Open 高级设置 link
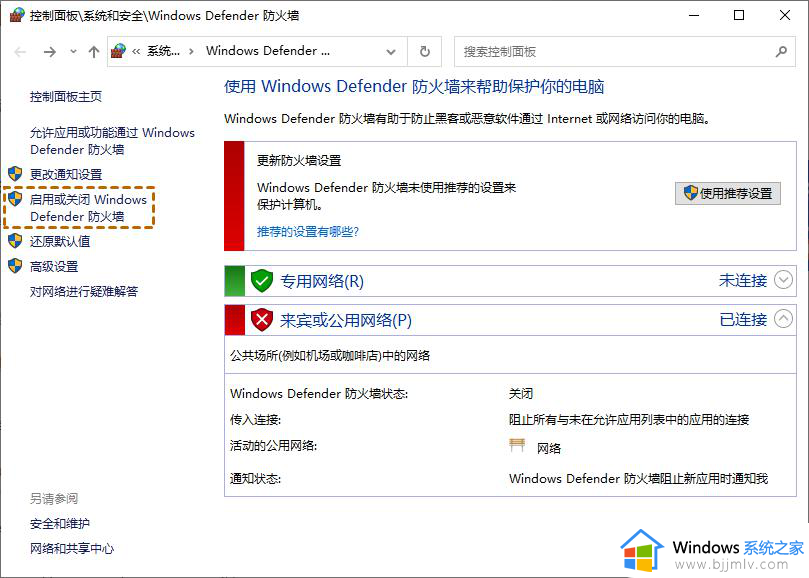The image size is (809, 578). click(54, 266)
